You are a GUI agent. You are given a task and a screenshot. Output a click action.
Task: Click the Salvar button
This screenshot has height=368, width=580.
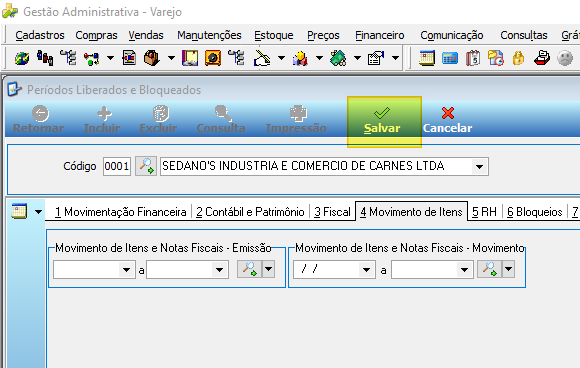382,121
